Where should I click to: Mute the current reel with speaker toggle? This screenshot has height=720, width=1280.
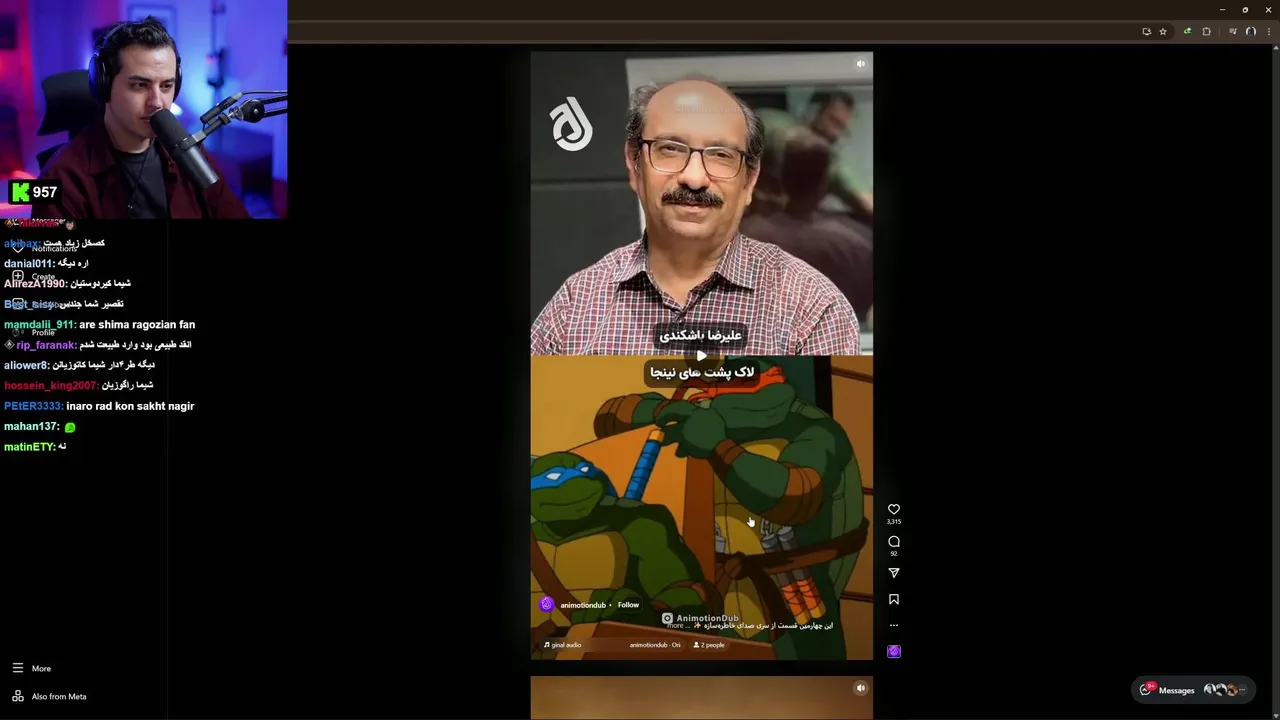860,64
